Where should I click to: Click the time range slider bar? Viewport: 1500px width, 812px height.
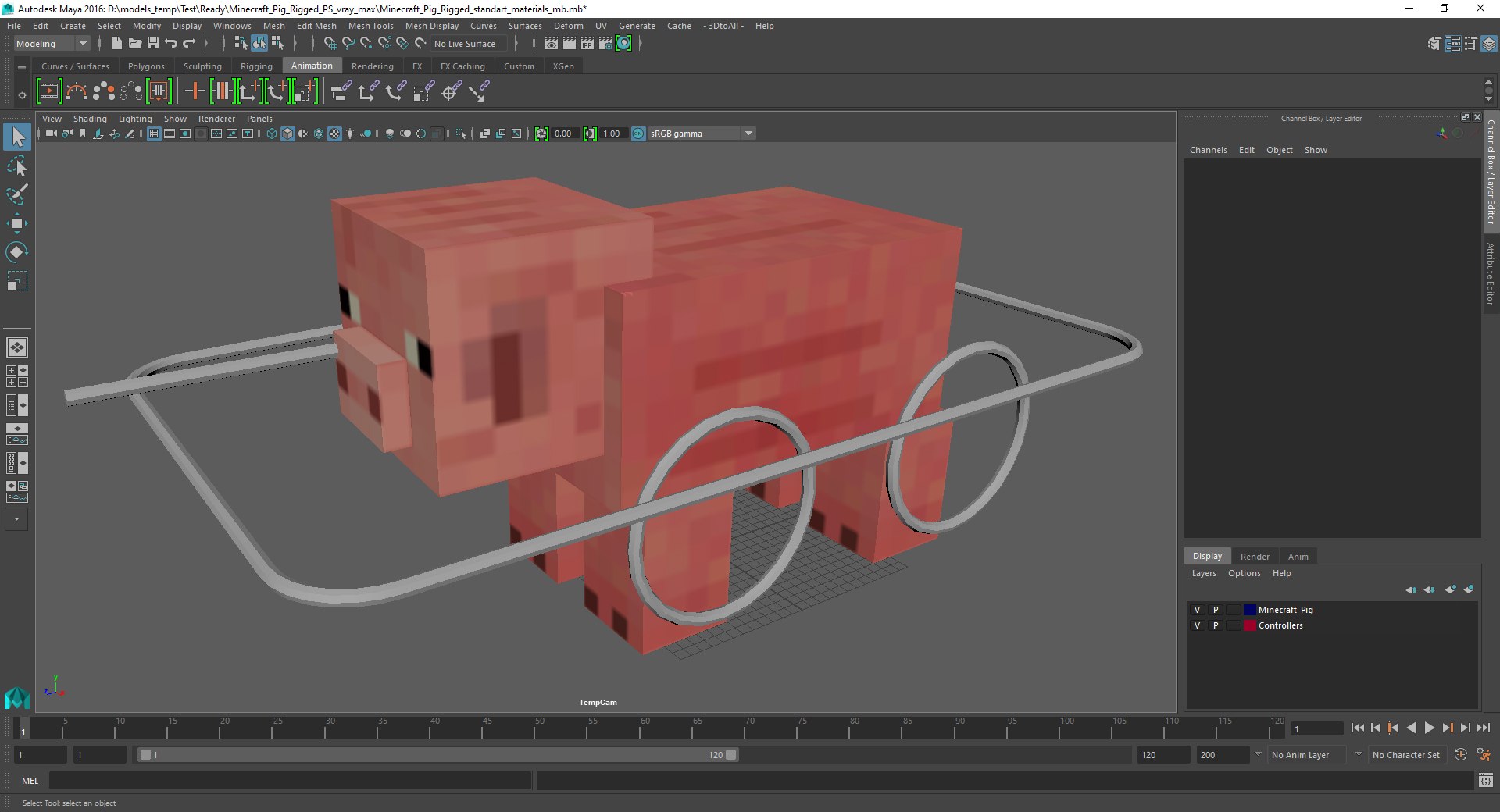tap(437, 755)
